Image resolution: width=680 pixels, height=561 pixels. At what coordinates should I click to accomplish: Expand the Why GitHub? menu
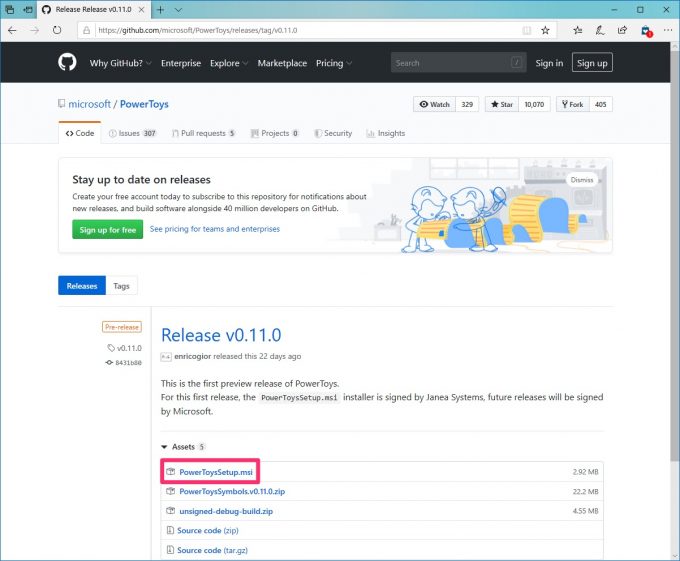point(121,63)
